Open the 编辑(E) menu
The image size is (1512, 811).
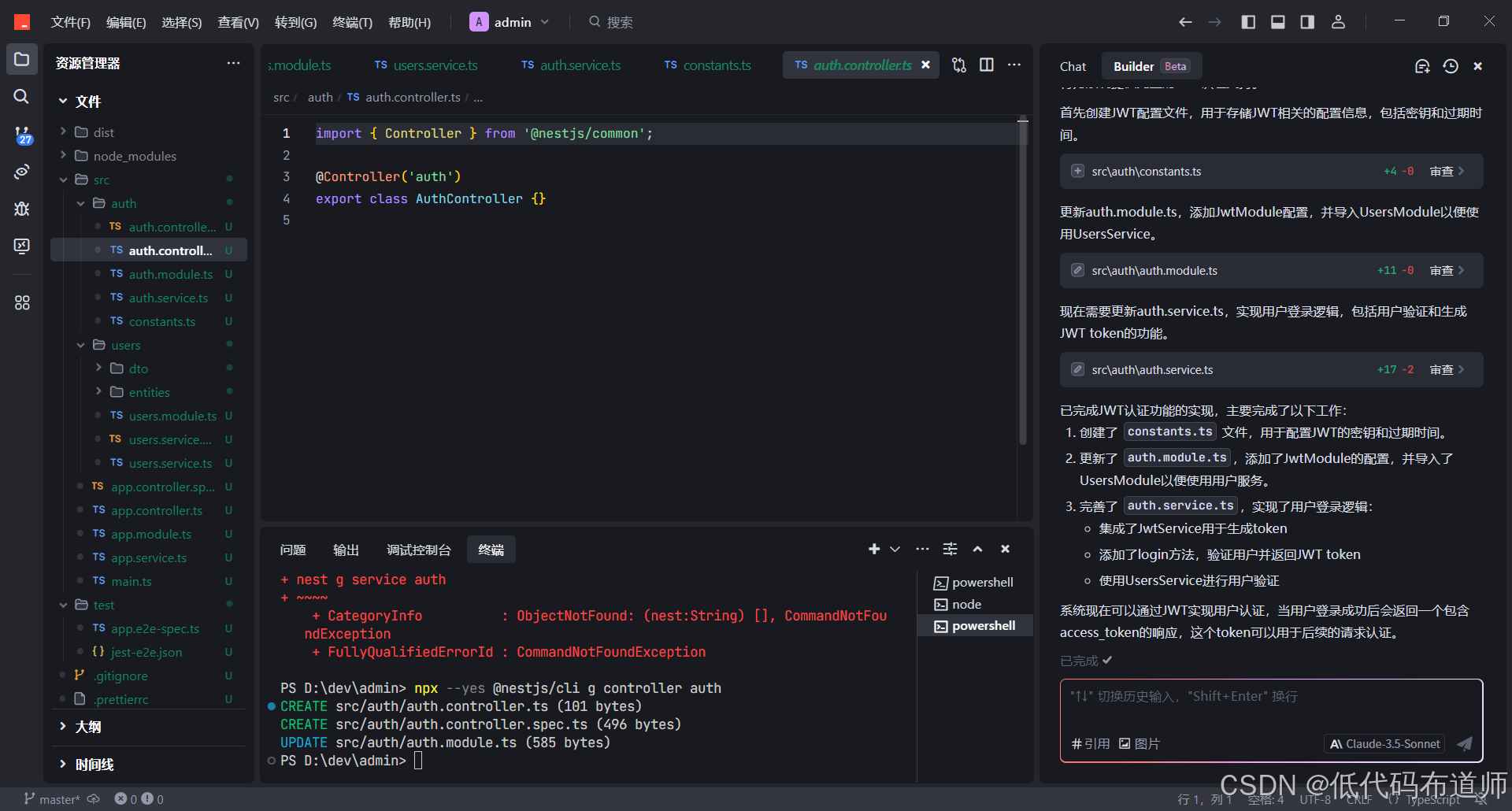pyautogui.click(x=126, y=22)
